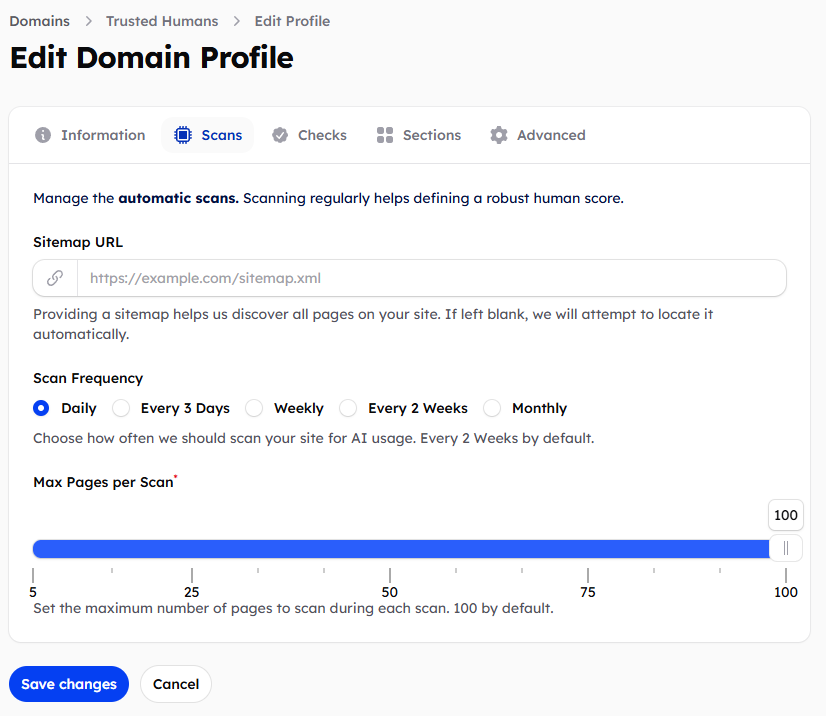The height and width of the screenshot is (716, 826).
Task: Set scan frequency to Weekly
Action: pos(254,408)
